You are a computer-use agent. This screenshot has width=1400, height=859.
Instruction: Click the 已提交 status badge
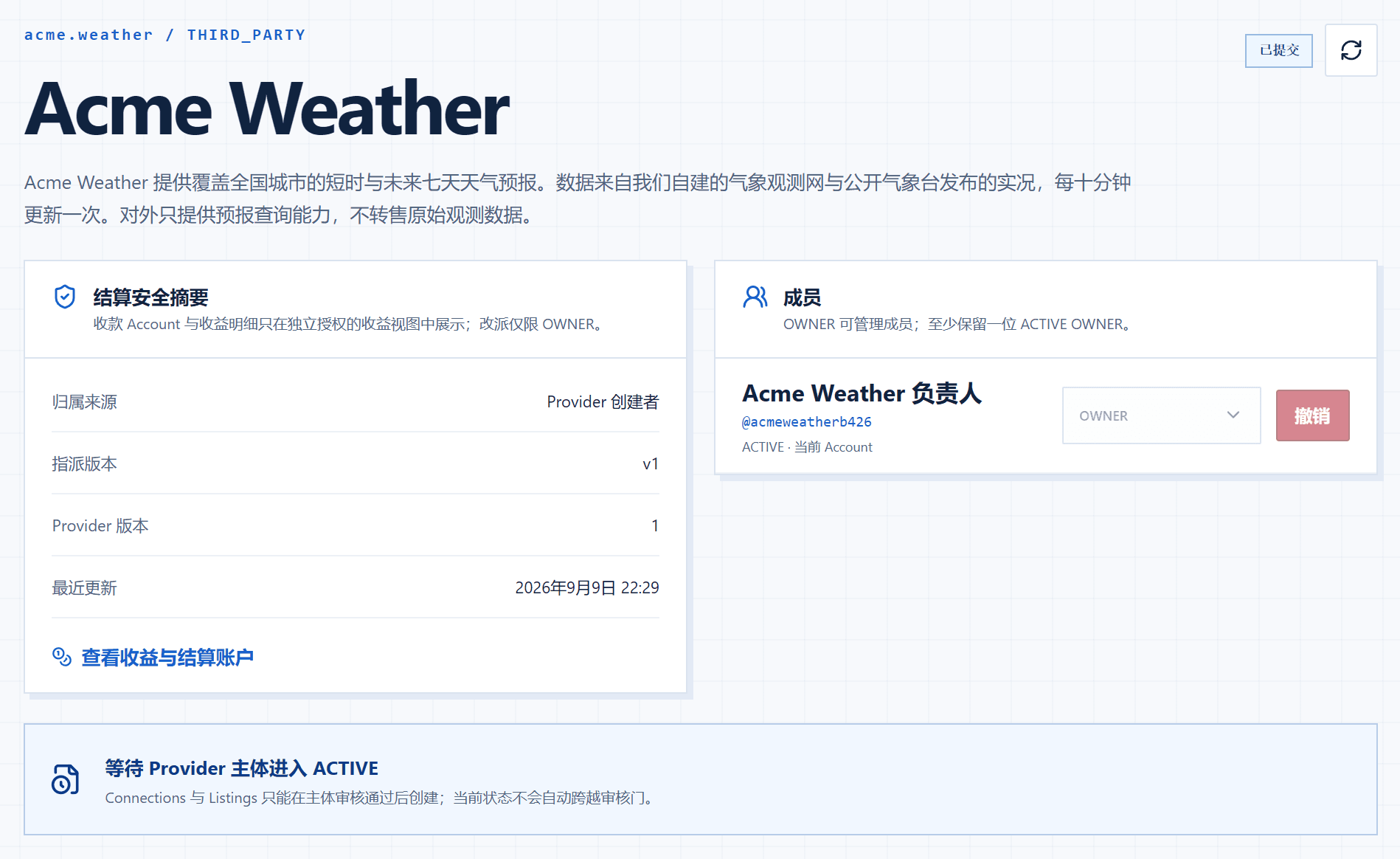click(x=1279, y=50)
